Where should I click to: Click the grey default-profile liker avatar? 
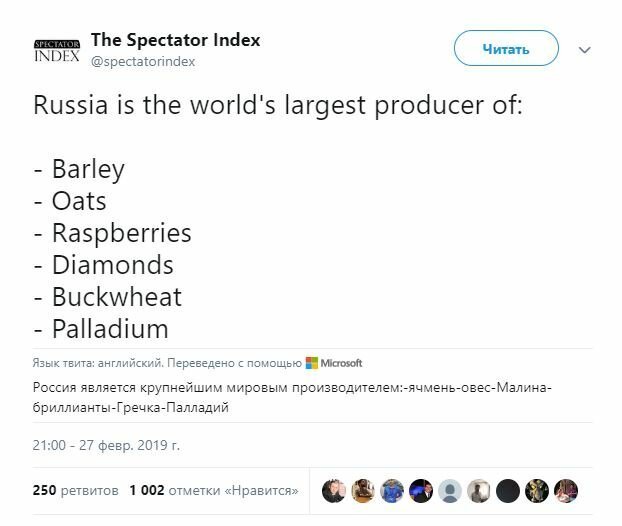pos(451,490)
